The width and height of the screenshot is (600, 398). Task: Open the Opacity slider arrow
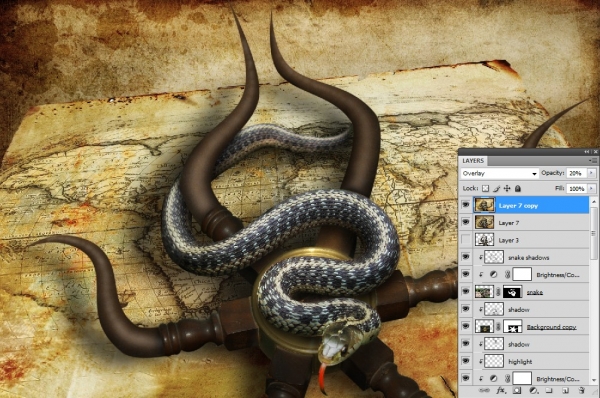point(592,173)
